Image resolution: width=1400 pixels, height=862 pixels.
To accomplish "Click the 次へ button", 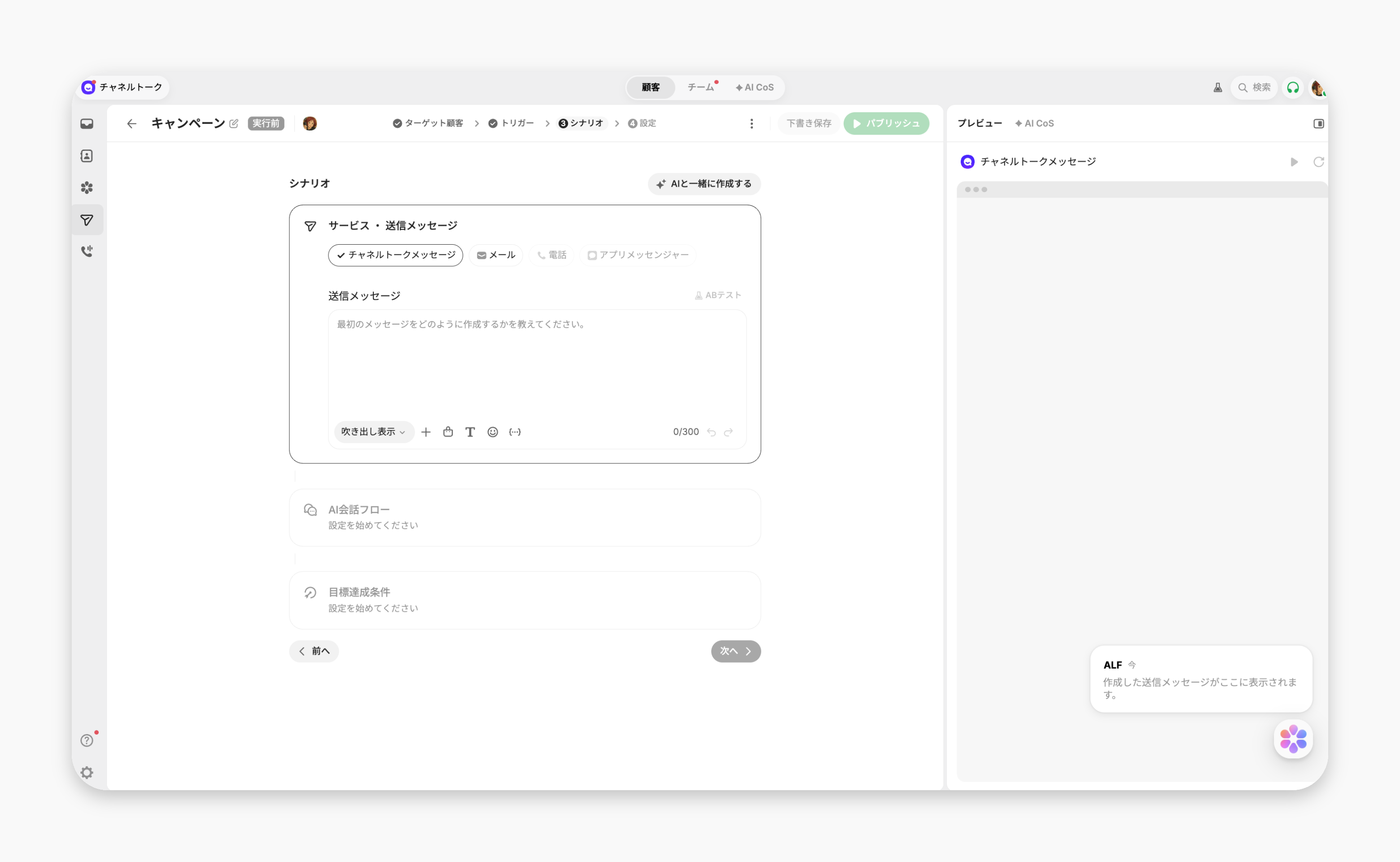I will tap(735, 651).
